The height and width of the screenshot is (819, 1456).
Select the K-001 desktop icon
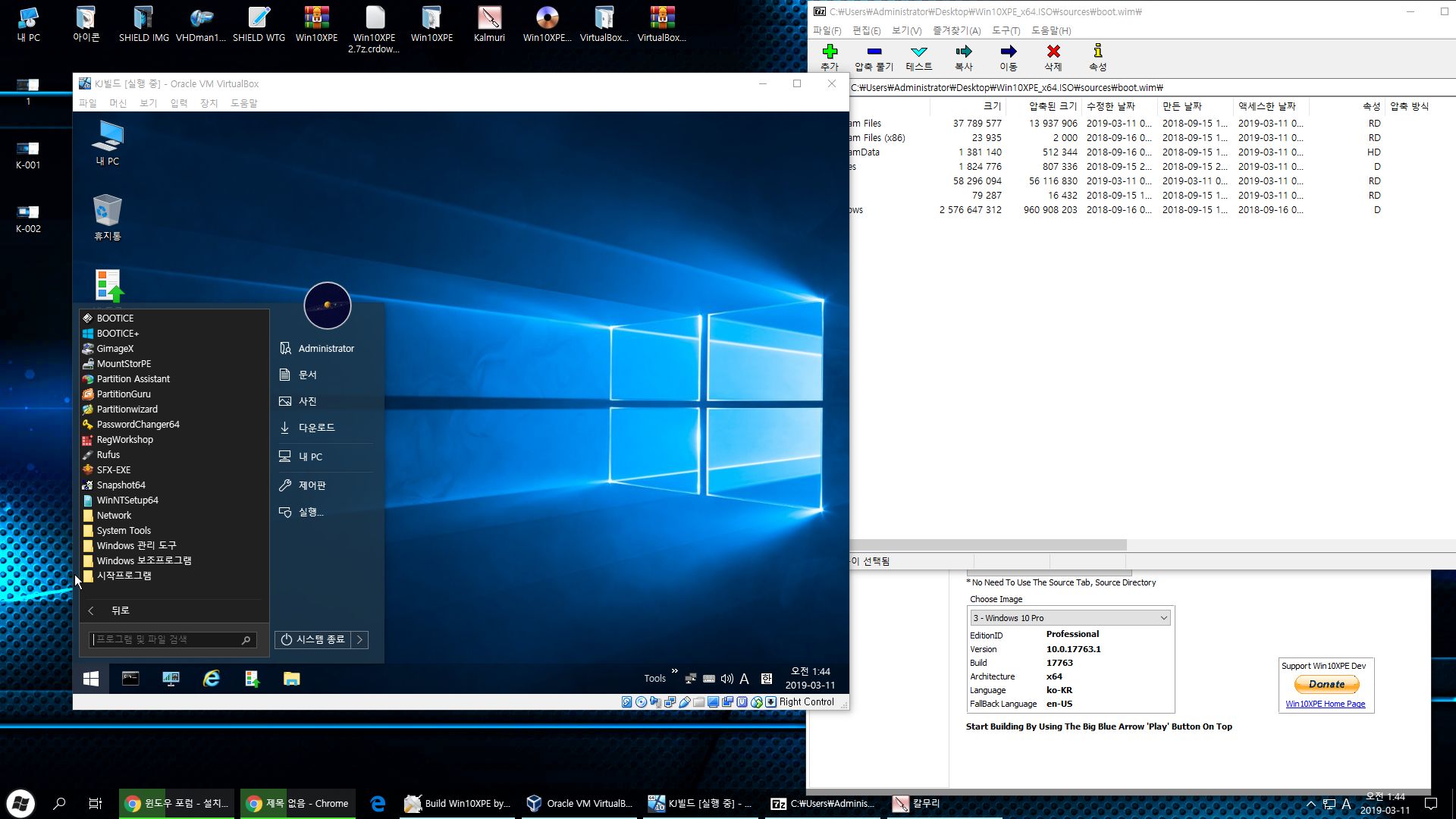pos(28,155)
